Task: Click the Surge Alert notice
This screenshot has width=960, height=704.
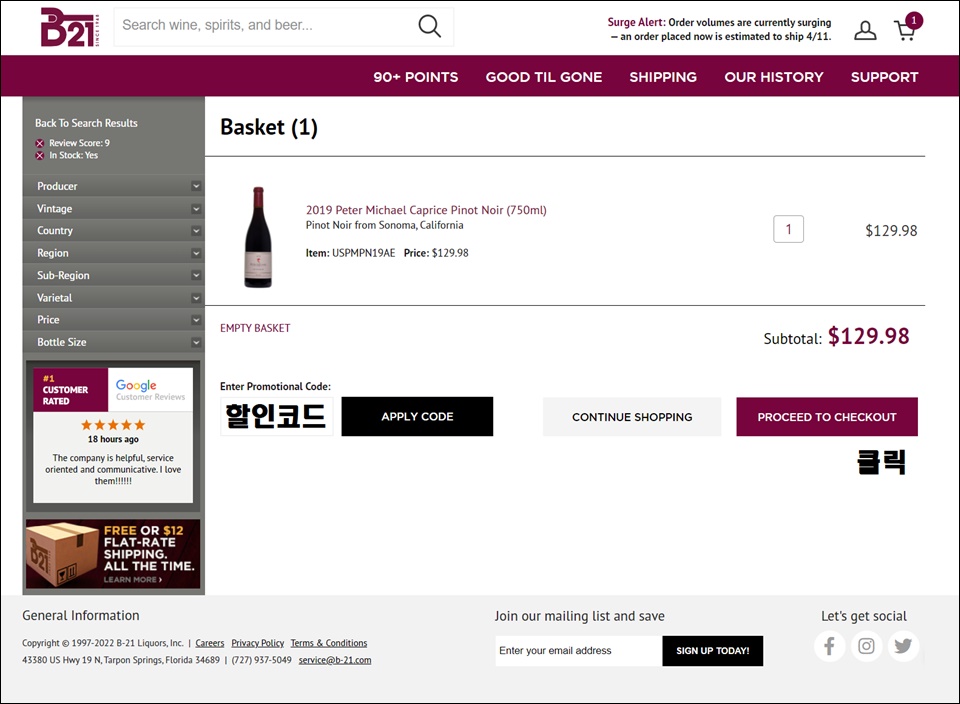Action: pos(719,29)
